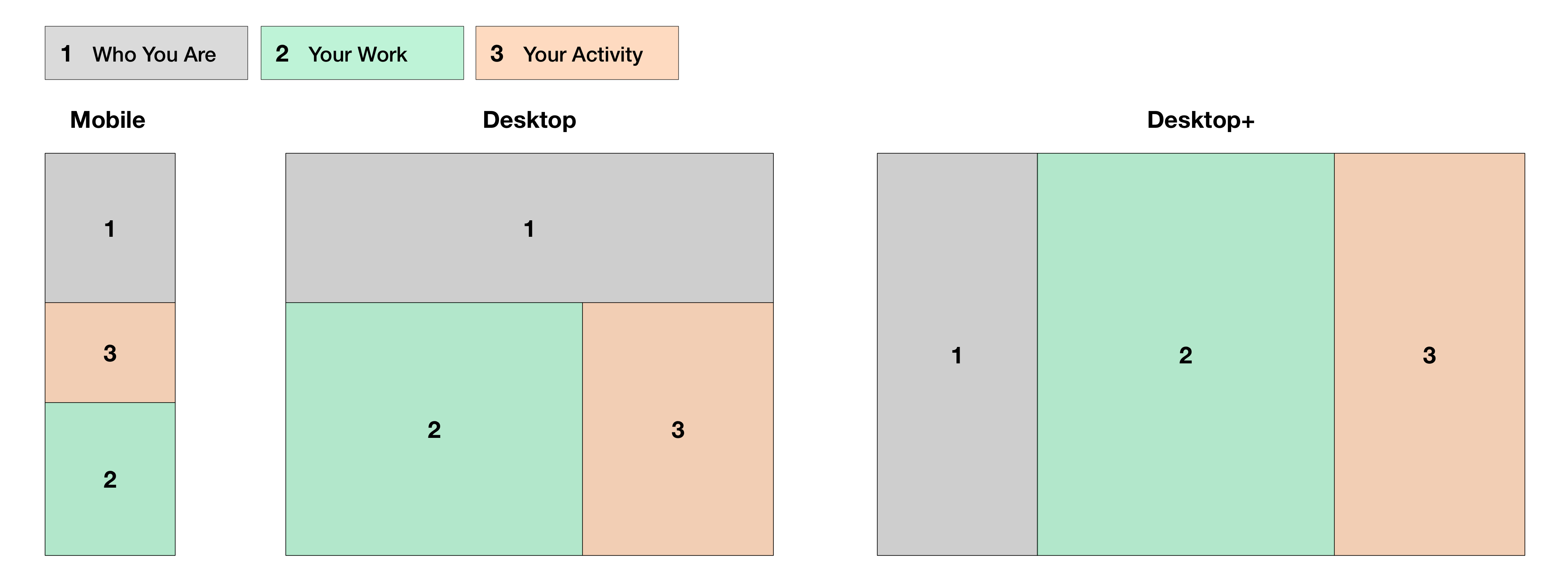Click the 'Your Activity' text label
Viewport: 1568px width, 588px height.
[583, 55]
